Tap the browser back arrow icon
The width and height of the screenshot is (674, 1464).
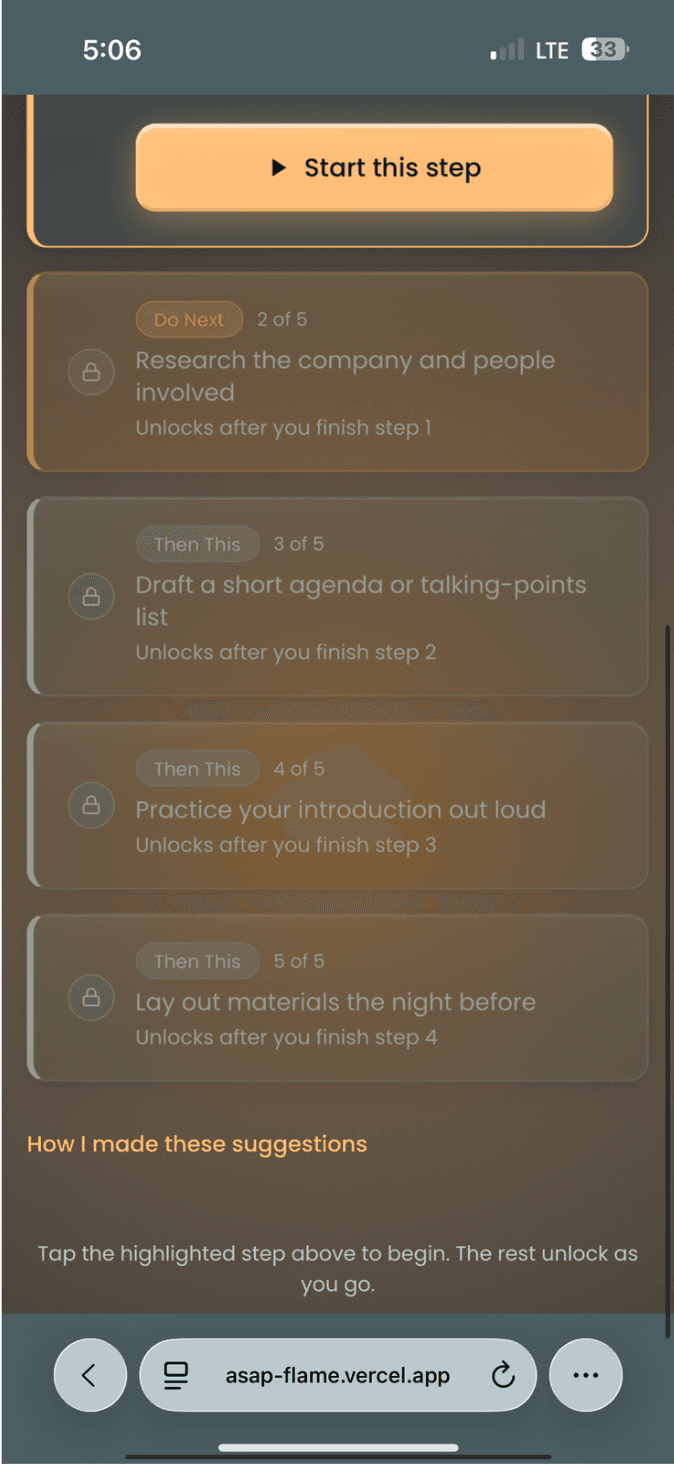coord(90,1376)
